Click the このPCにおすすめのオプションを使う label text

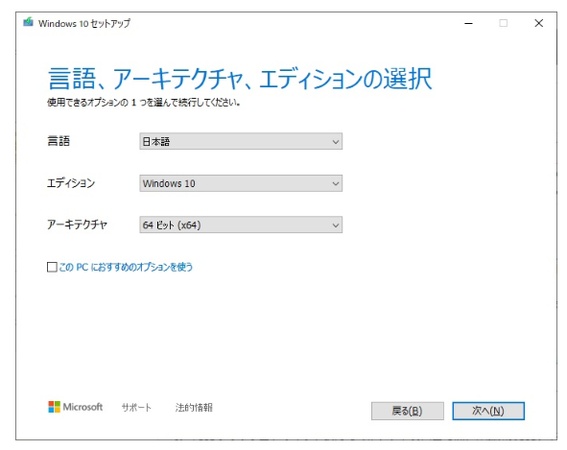coord(125,267)
